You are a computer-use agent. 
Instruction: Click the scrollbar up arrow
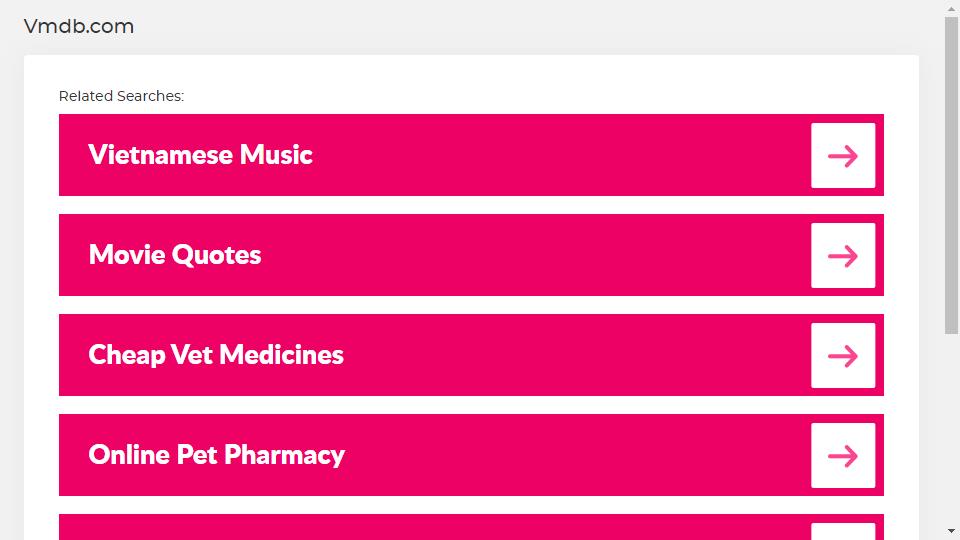coord(951,9)
